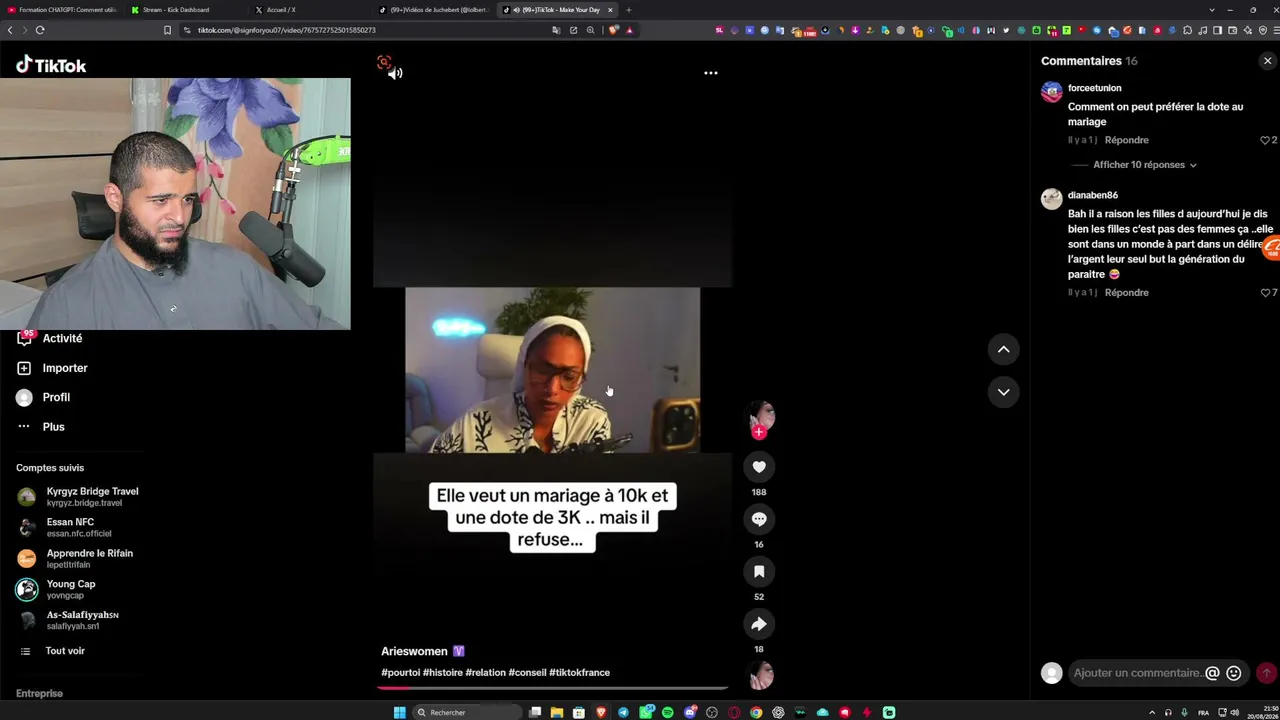
Task: Open sound disc thumbnail below share
Action: pos(761,676)
